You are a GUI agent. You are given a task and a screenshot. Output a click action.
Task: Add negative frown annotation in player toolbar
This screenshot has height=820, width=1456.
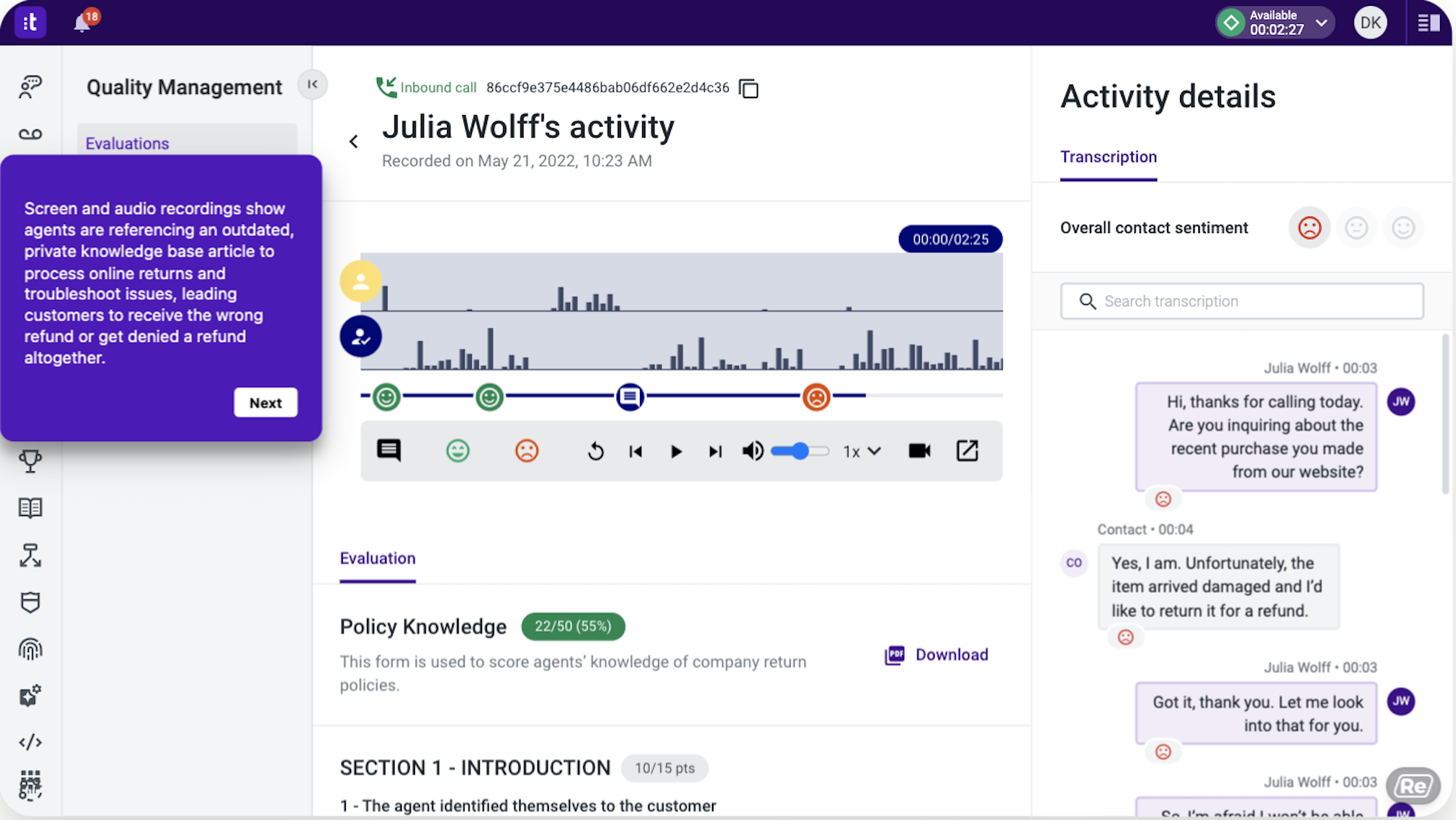(x=526, y=451)
